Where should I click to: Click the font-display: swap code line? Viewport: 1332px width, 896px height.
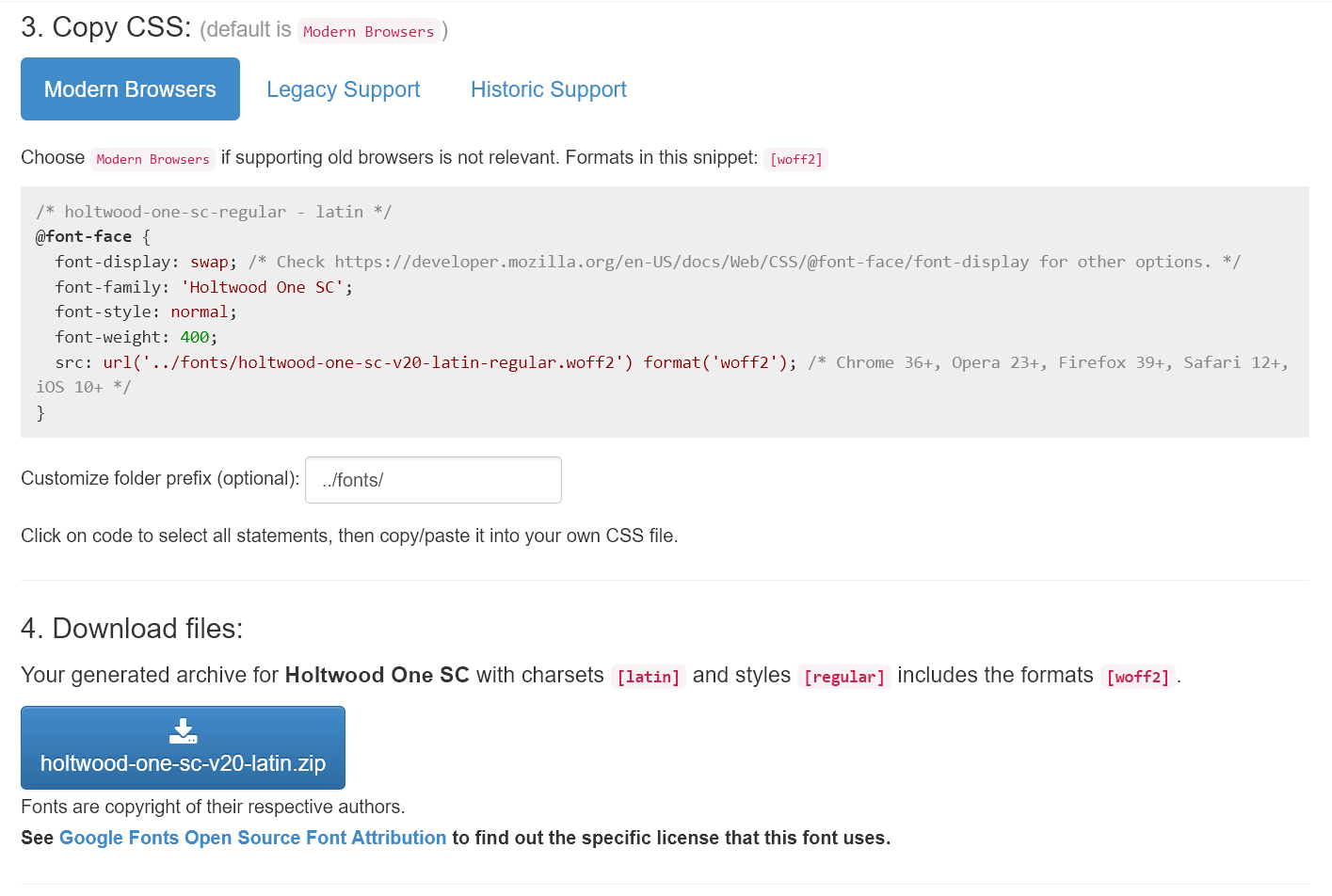tap(146, 262)
